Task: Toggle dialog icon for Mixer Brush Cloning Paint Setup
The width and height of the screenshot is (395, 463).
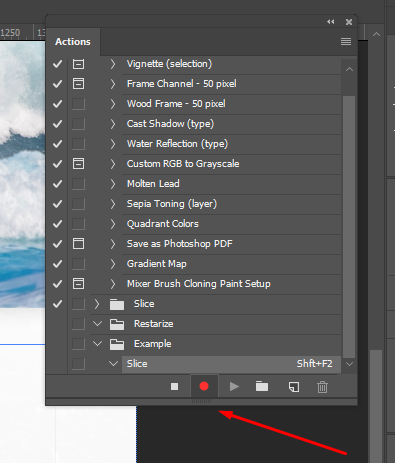Action: (78, 284)
